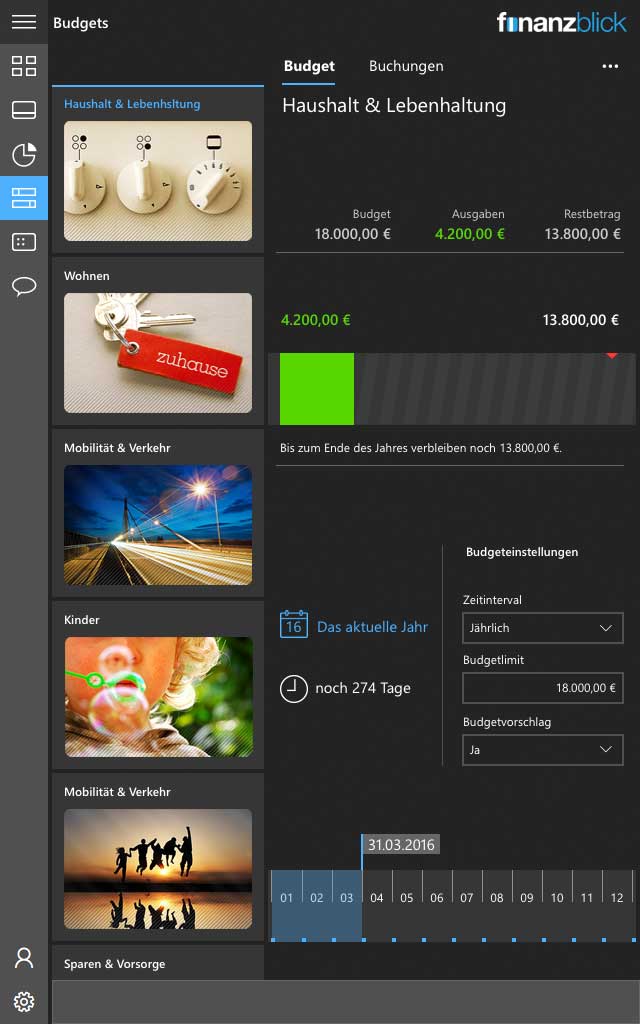Switch to the Budget tab
This screenshot has width=640, height=1024.
click(x=309, y=66)
